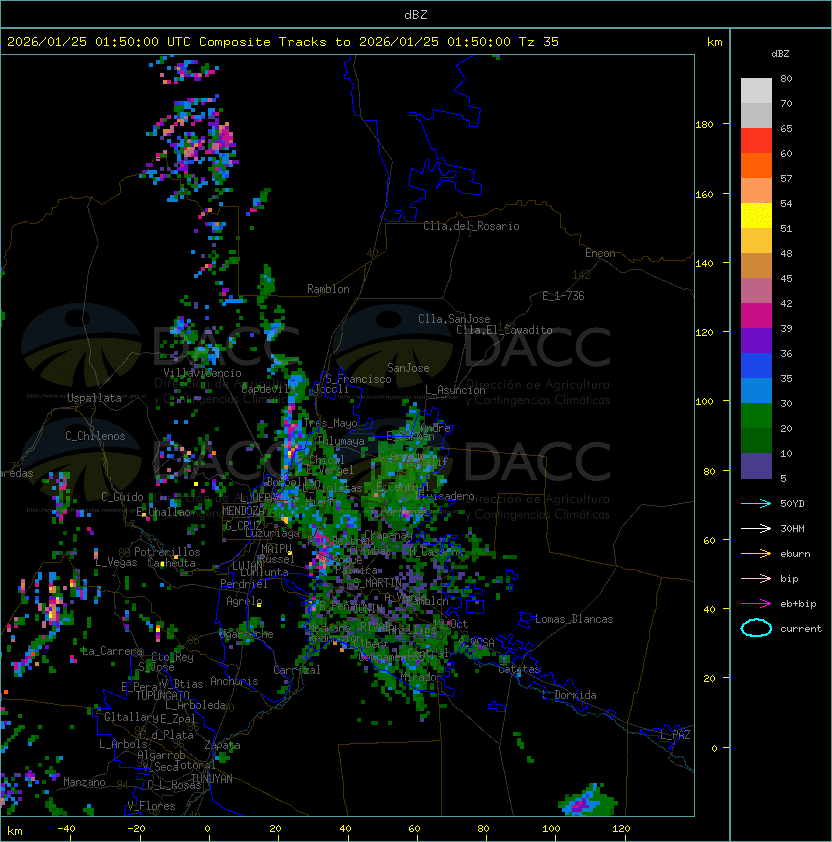The image size is (832, 842).
Task: Click the '50YD' legend label
Action: pyautogui.click(x=792, y=504)
